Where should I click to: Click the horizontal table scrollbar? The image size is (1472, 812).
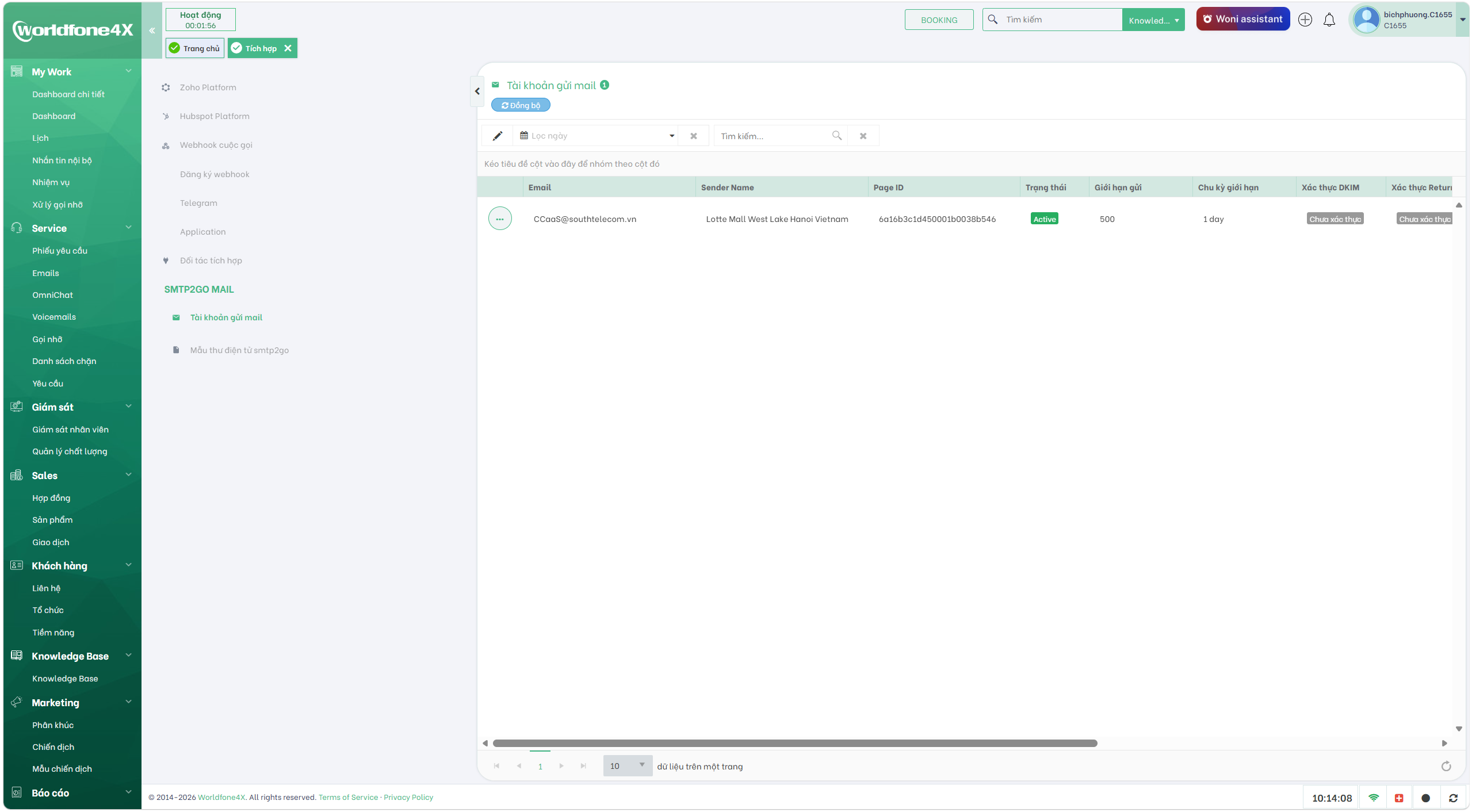(x=795, y=744)
